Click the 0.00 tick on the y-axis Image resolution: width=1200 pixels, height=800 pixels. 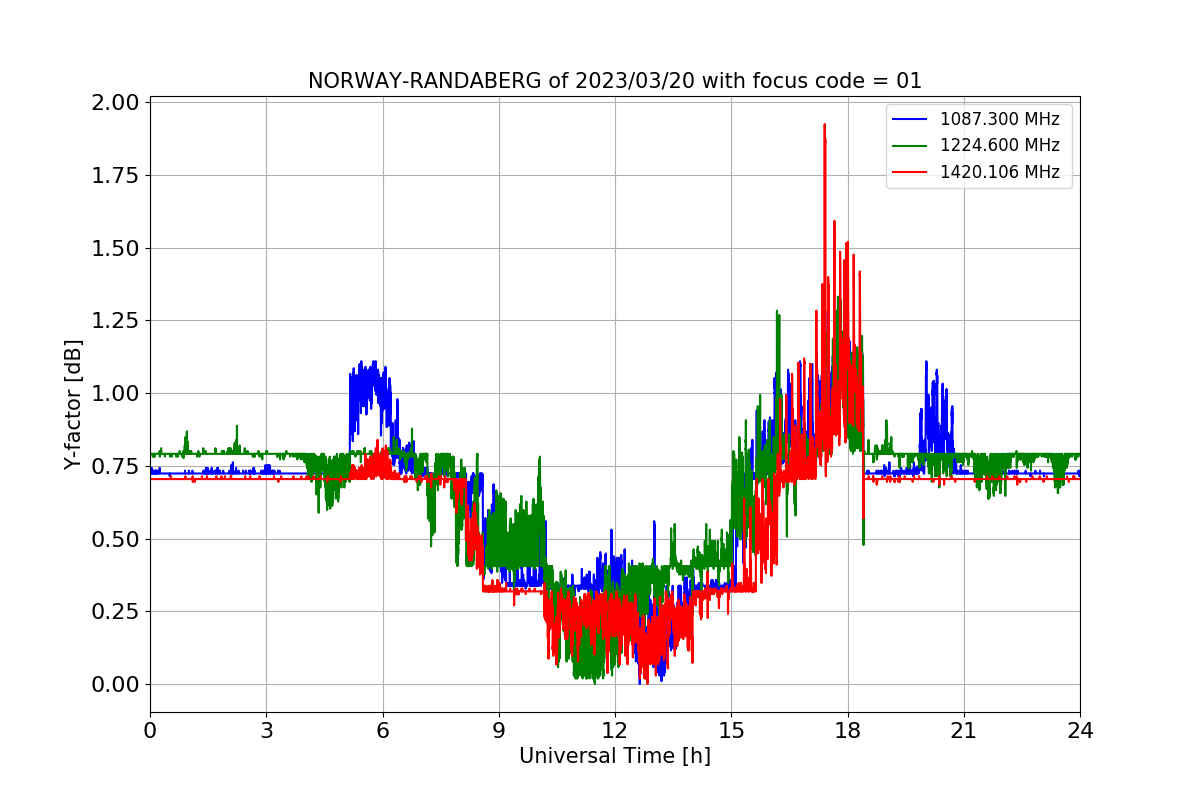pyautogui.click(x=117, y=684)
